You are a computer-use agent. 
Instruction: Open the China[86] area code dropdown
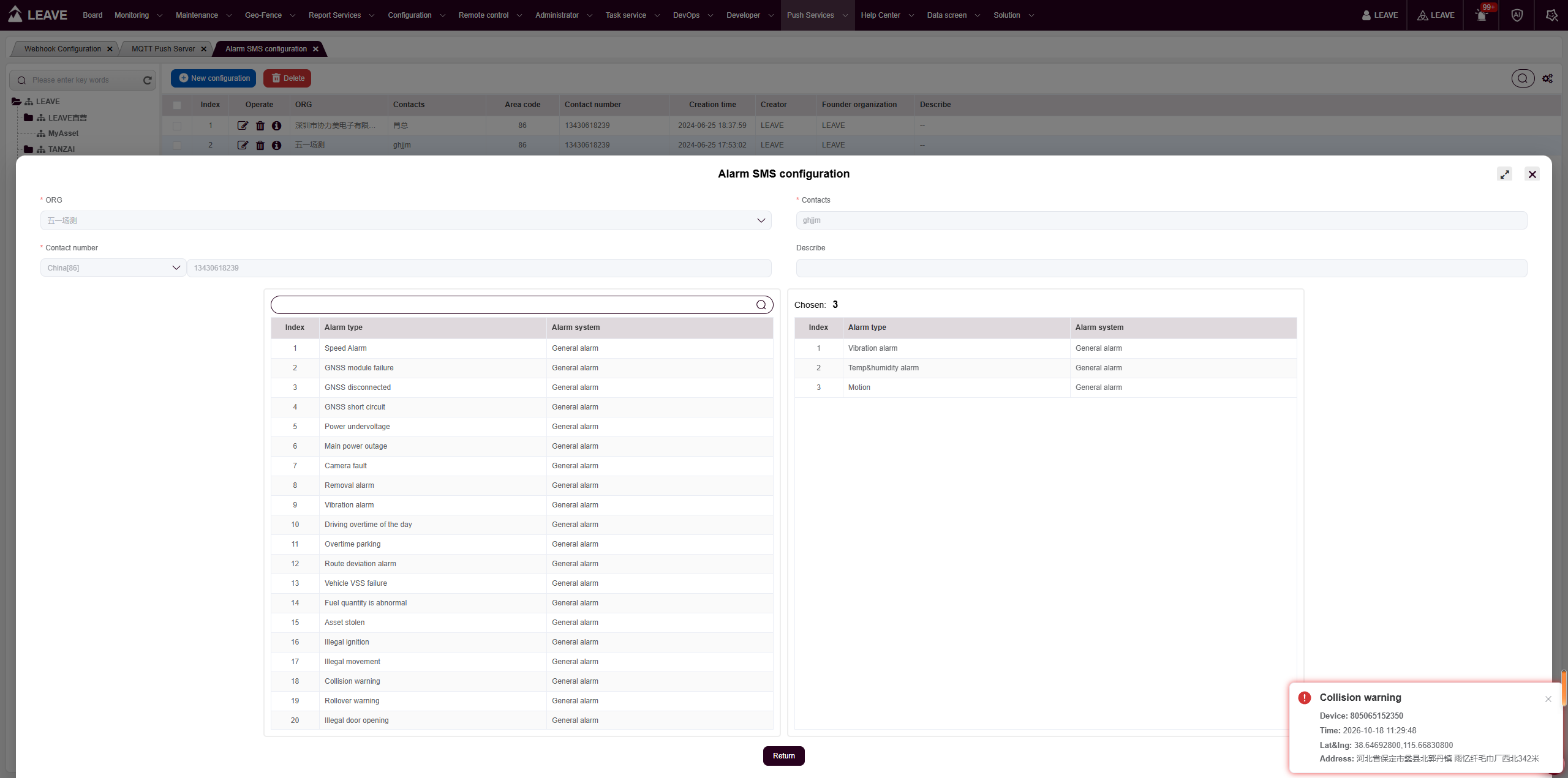pyautogui.click(x=113, y=268)
